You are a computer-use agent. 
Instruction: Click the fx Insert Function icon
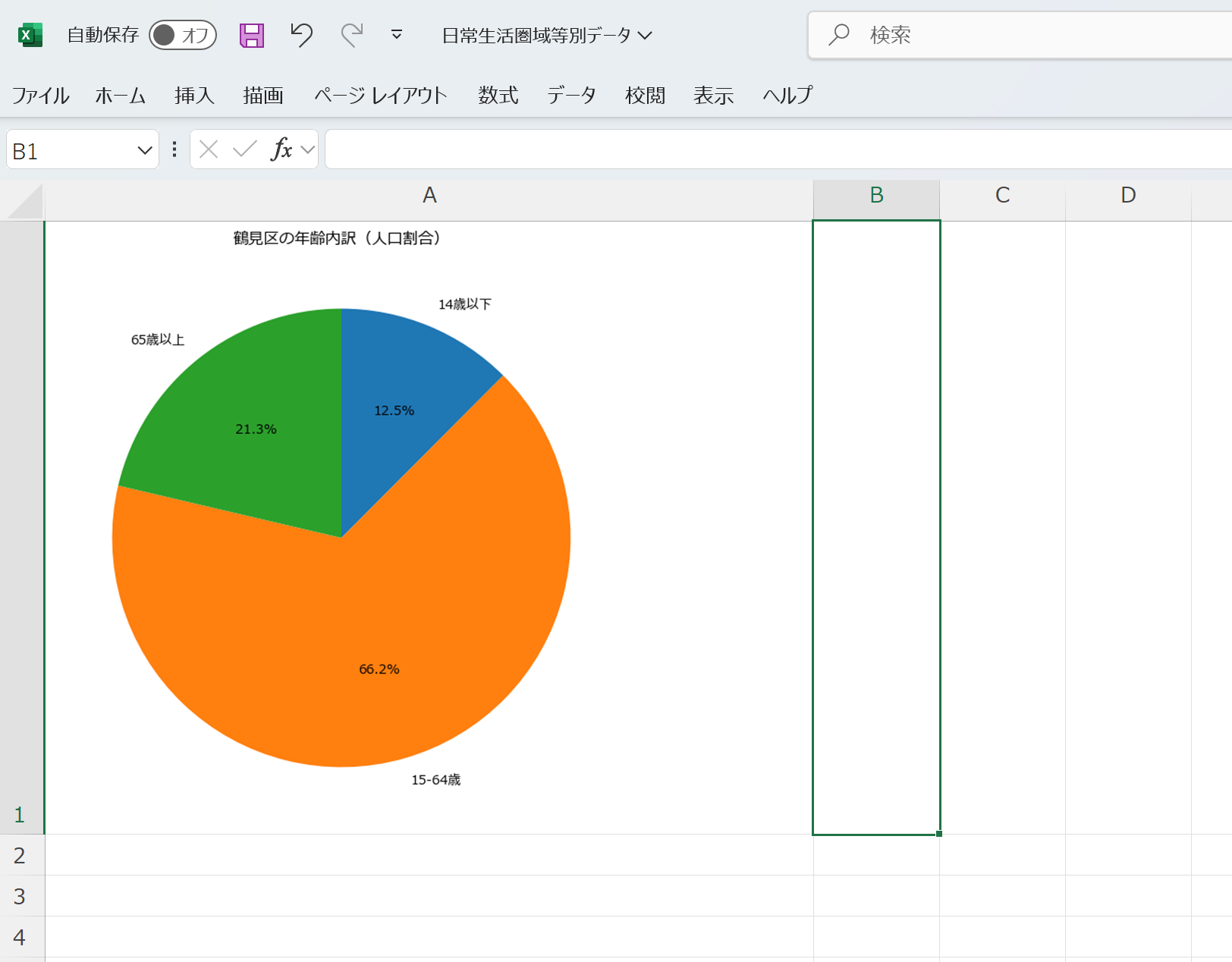click(281, 150)
